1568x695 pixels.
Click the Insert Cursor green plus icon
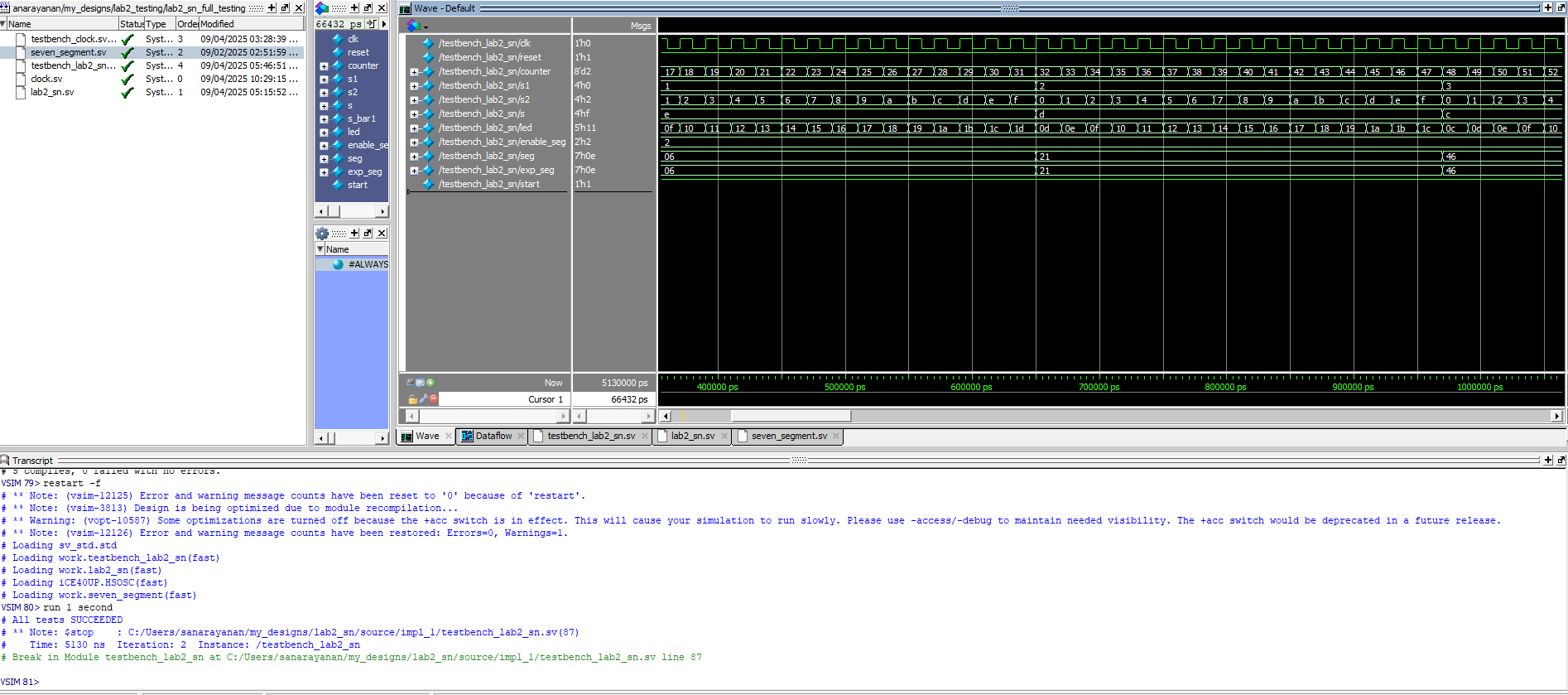430,383
